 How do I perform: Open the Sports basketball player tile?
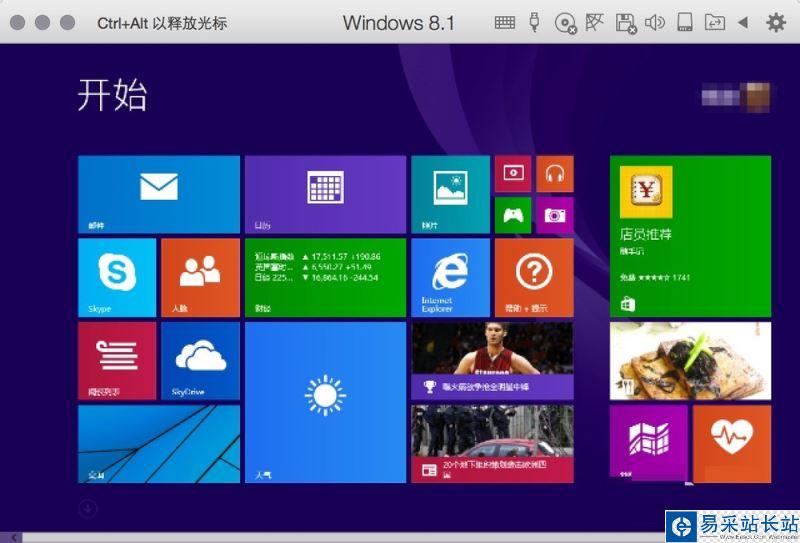point(492,361)
